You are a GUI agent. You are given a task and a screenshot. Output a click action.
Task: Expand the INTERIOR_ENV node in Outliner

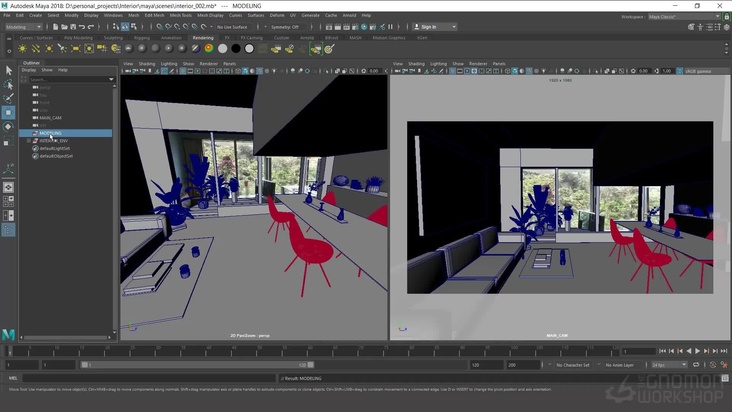pos(29,141)
